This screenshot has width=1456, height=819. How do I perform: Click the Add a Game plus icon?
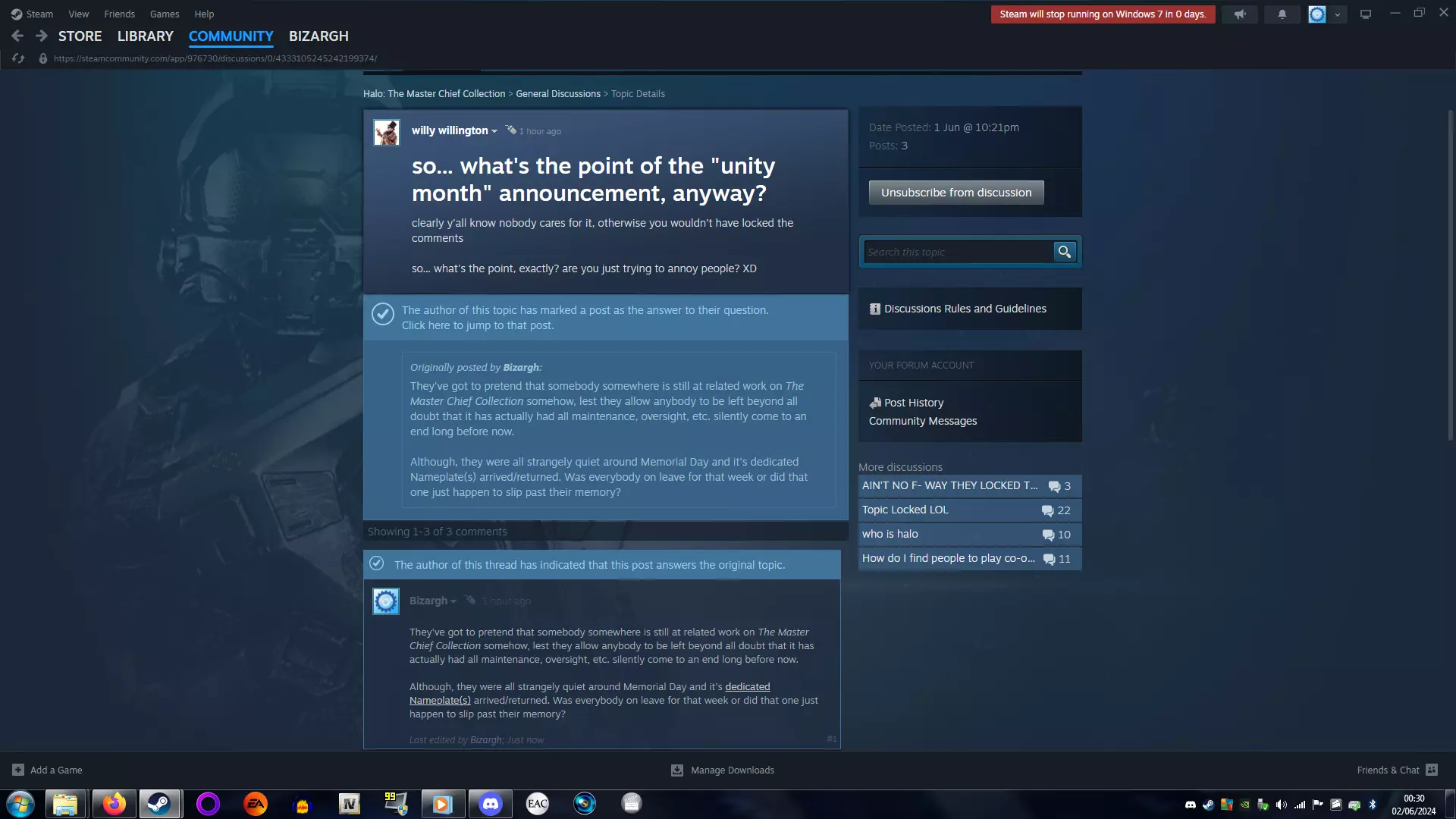pos(18,770)
